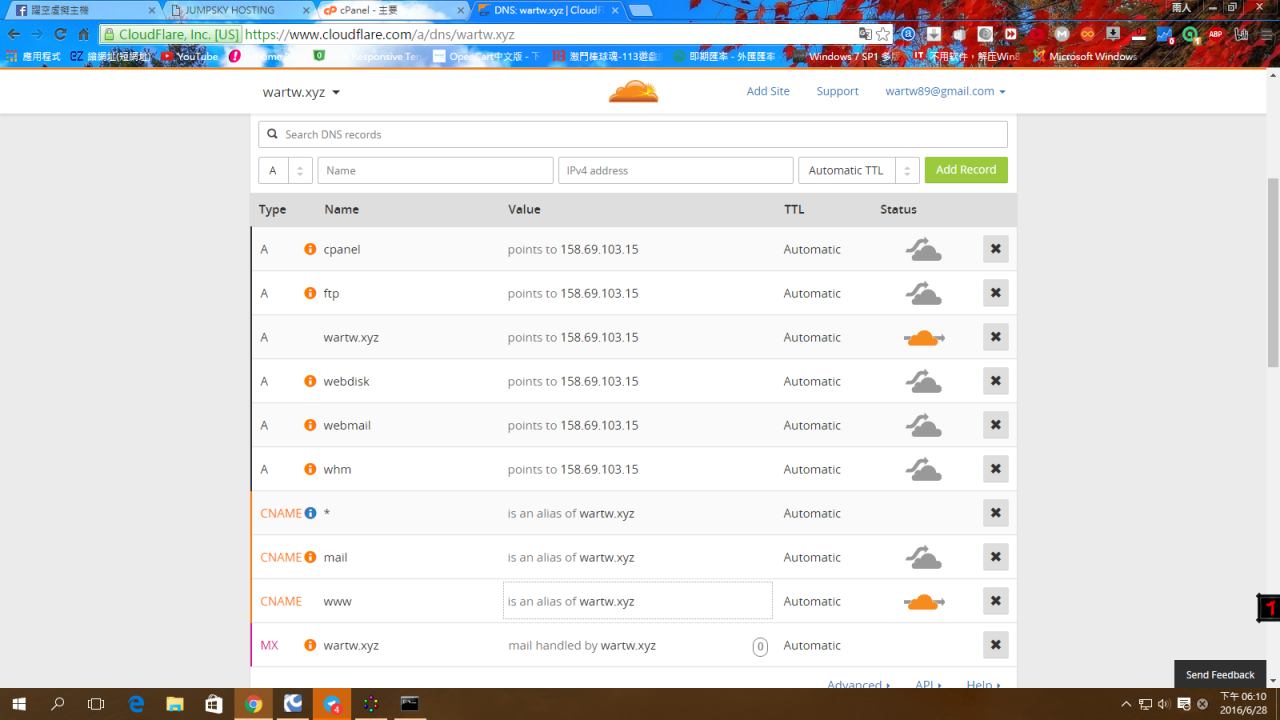Focus the Search DNS records field
This screenshot has height=720, width=1280.
tap(633, 134)
